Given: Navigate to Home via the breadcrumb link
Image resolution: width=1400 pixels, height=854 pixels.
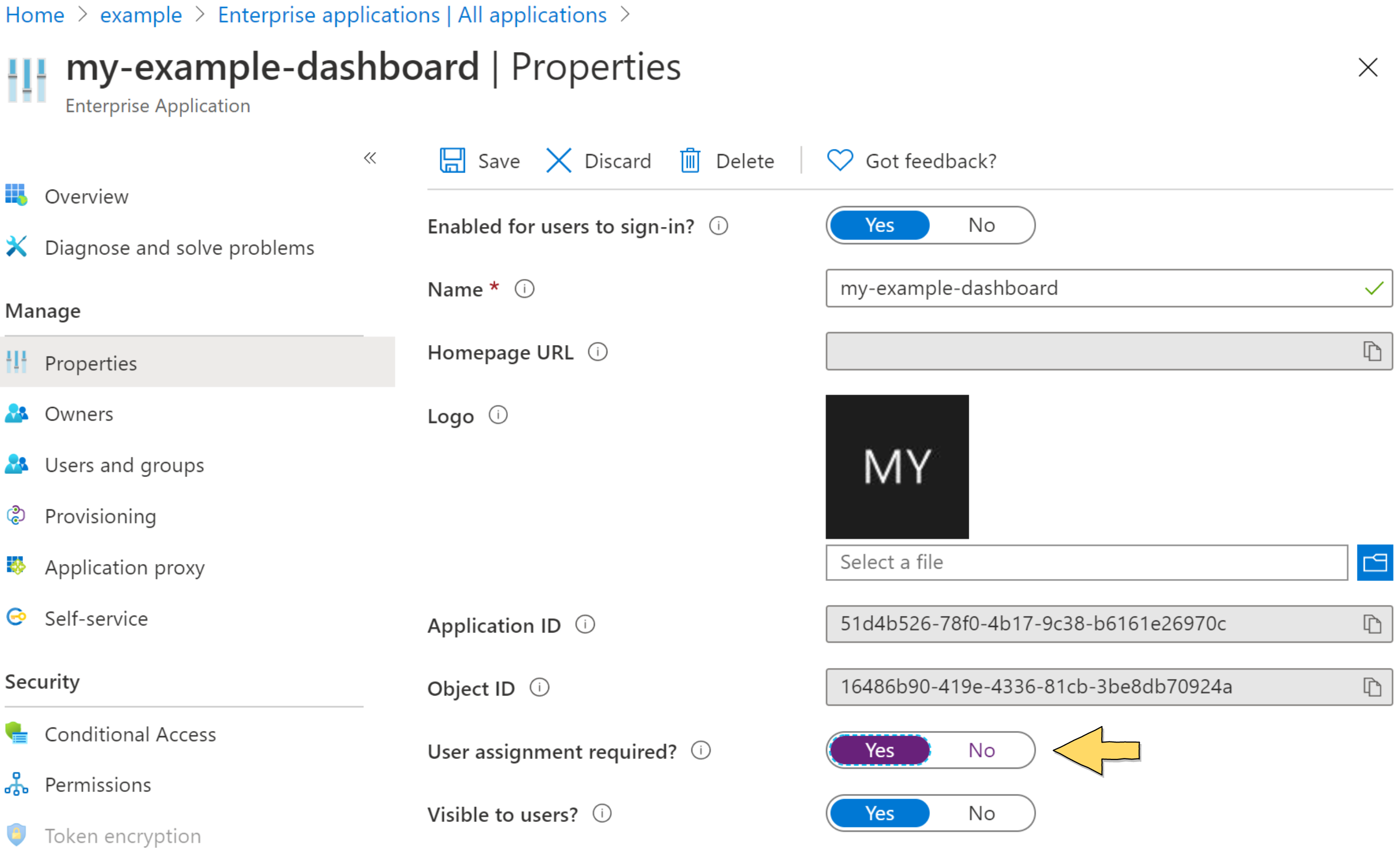Looking at the screenshot, I should coord(34,15).
